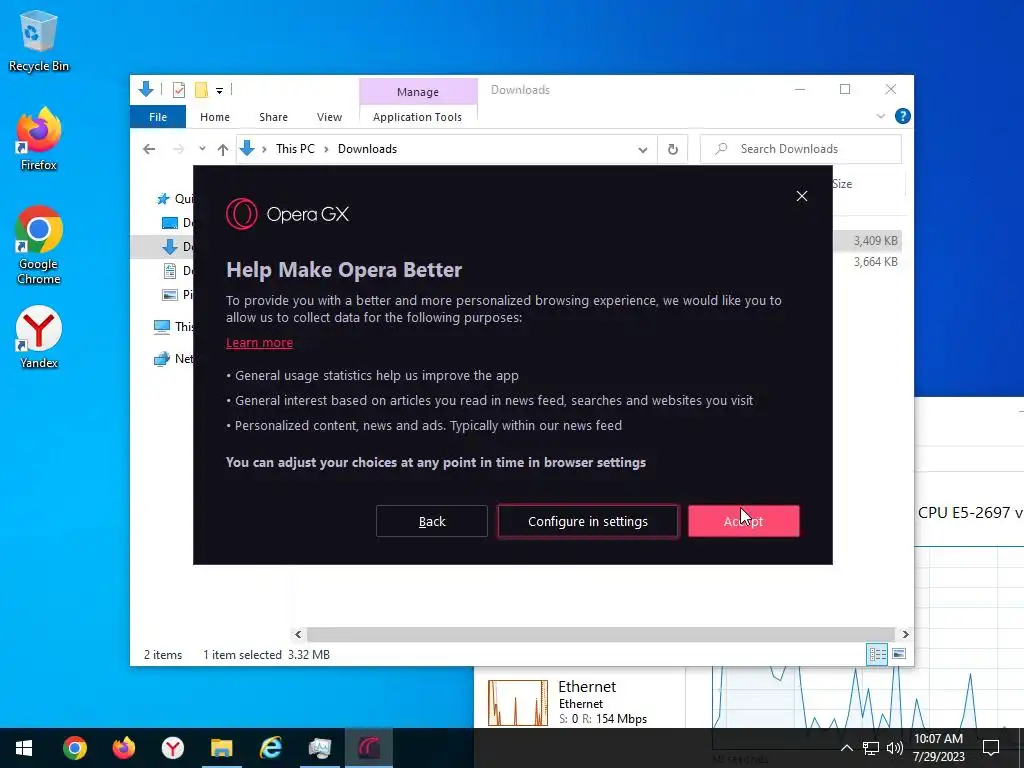Open the network tray icon
1024x768 pixels.
point(871,748)
